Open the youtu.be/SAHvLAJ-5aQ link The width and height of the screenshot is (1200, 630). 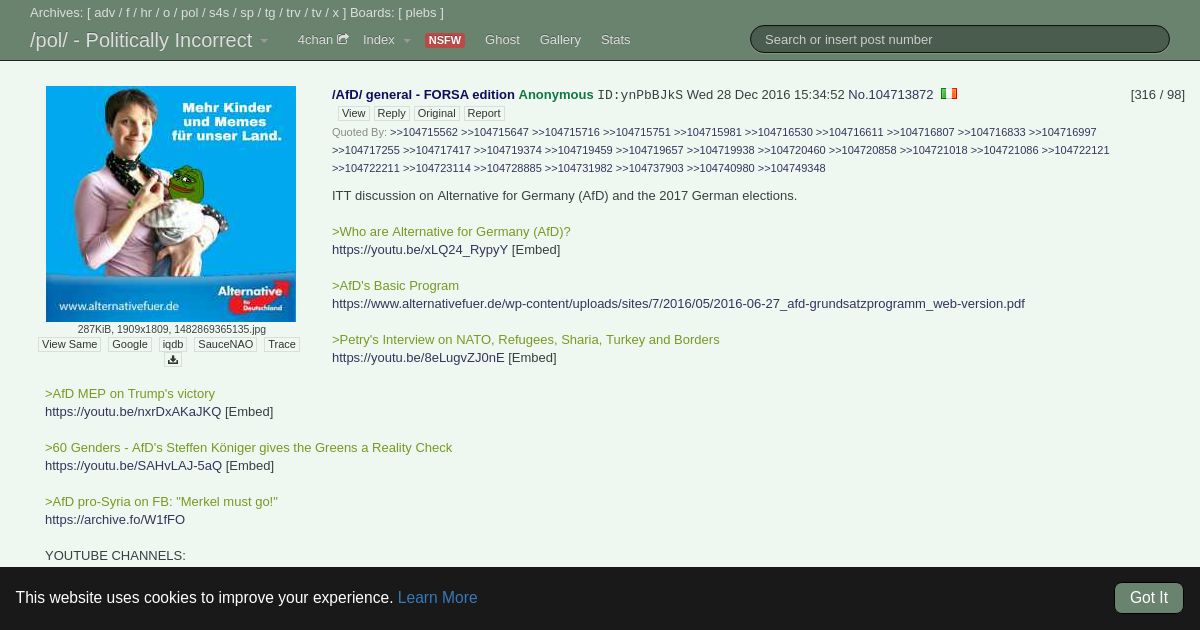pyautogui.click(x=133, y=466)
